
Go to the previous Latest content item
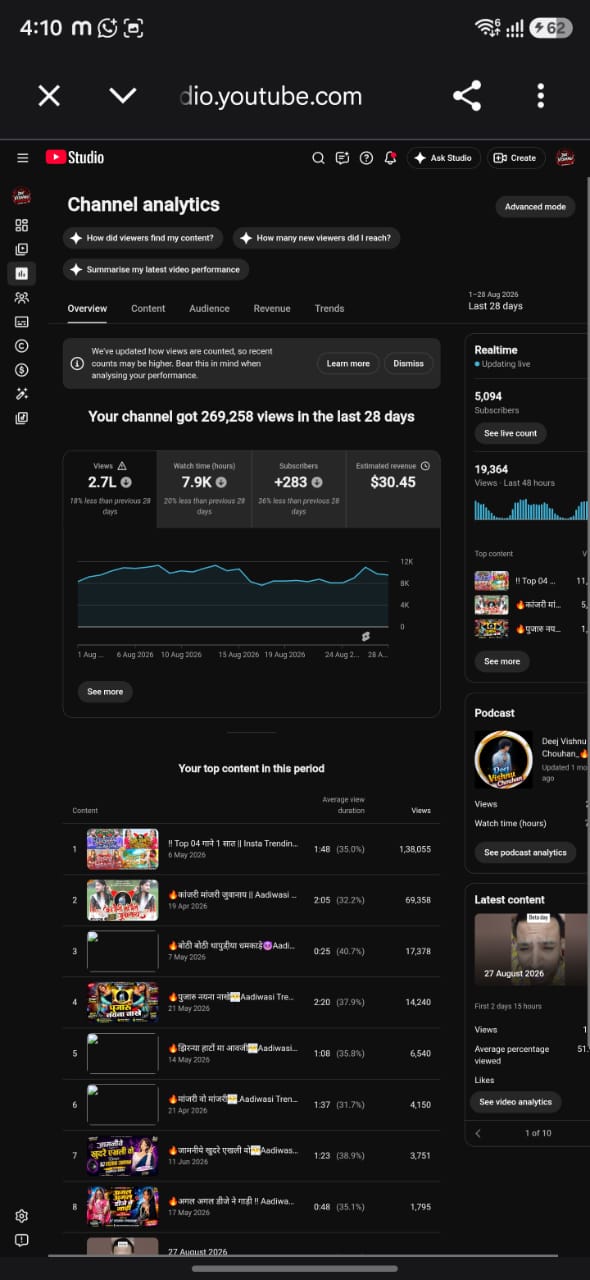pyautogui.click(x=478, y=1133)
